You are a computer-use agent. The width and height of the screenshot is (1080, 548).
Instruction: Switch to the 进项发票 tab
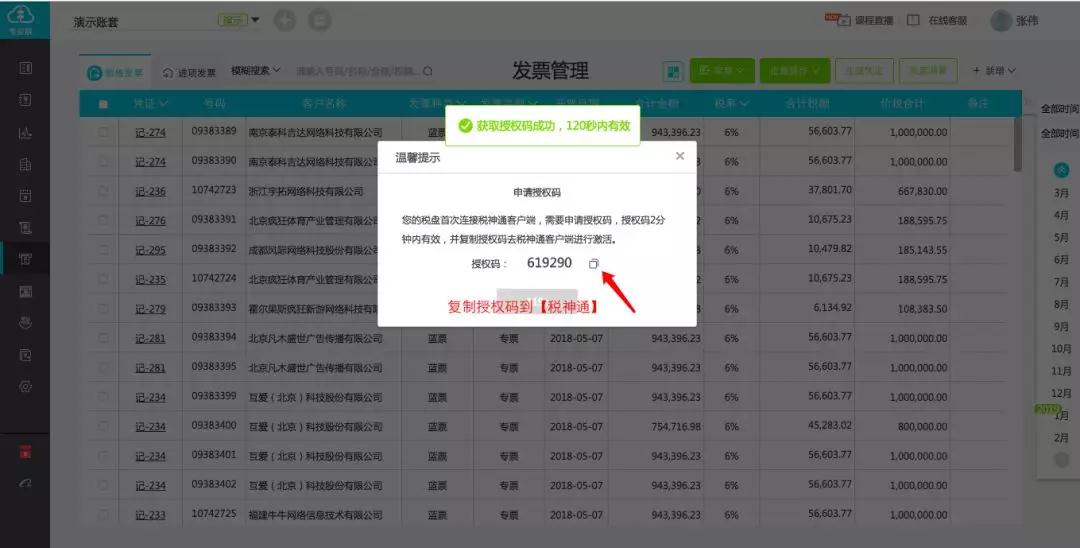189,73
